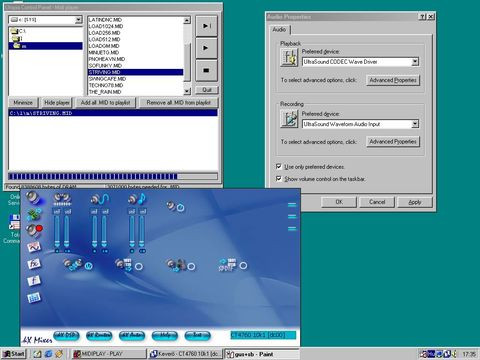Screen dimensions: 480x360
Task: Open the playback preferred device dropdown
Action: 415,62
